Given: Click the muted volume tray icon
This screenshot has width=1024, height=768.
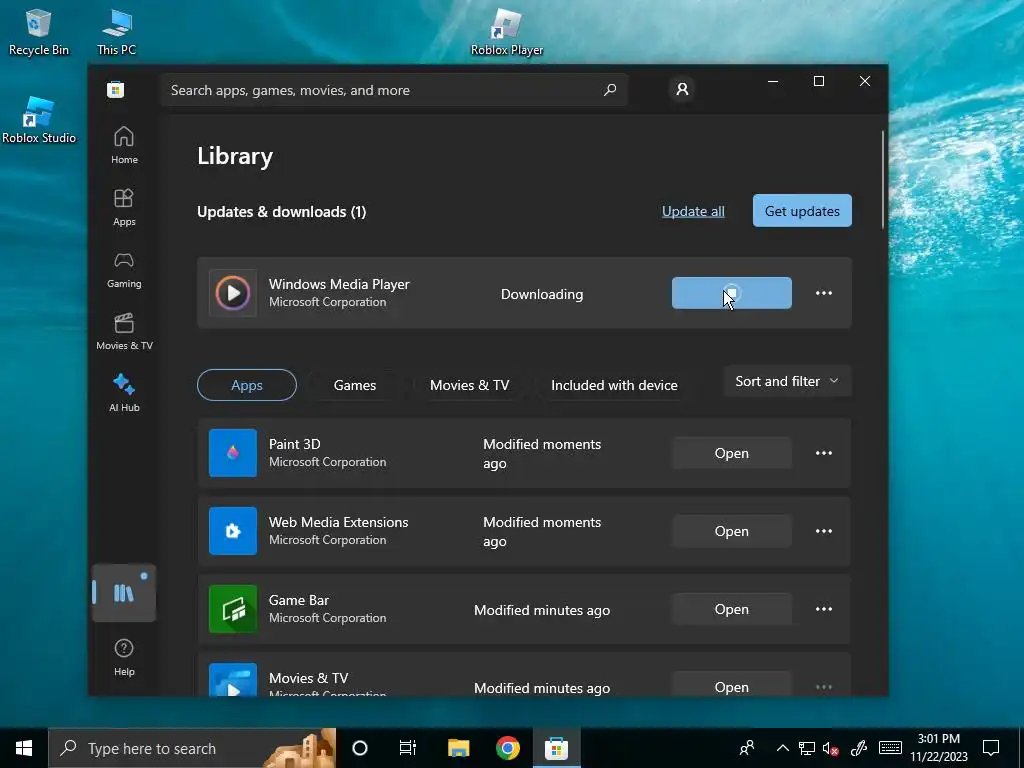Looking at the screenshot, I should pos(831,748).
